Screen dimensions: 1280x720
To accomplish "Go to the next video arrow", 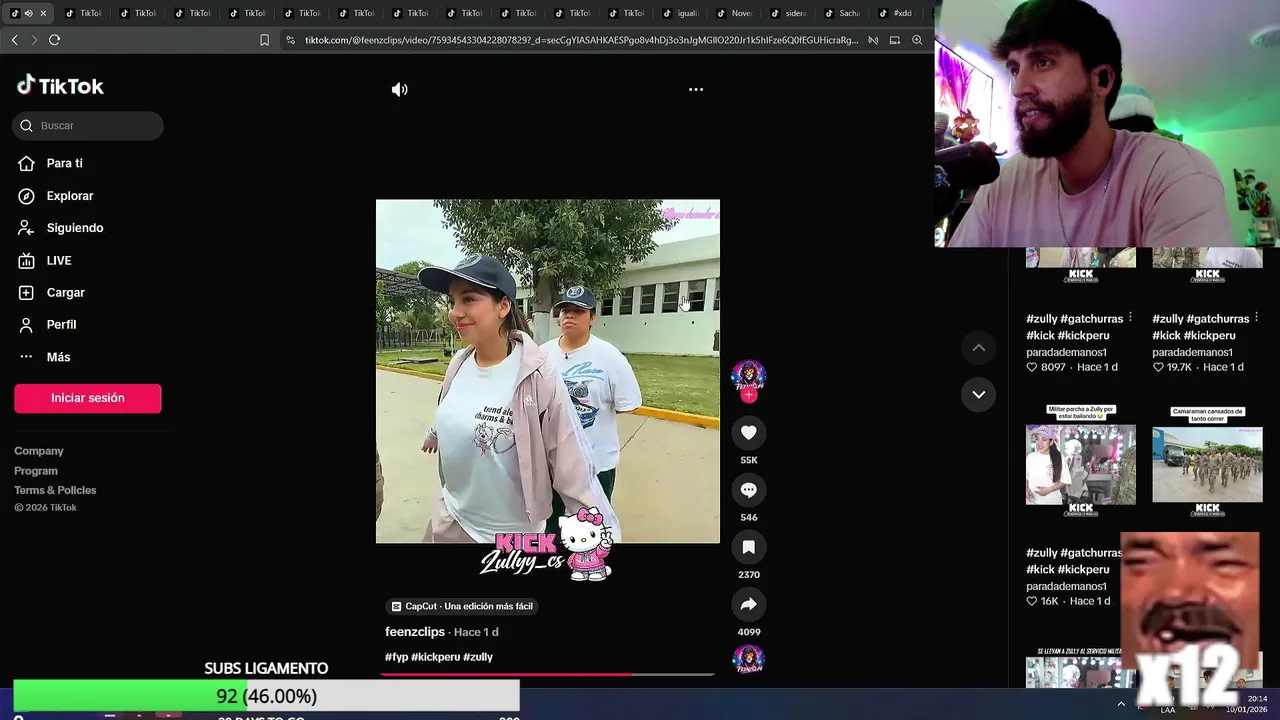I will tap(979, 394).
